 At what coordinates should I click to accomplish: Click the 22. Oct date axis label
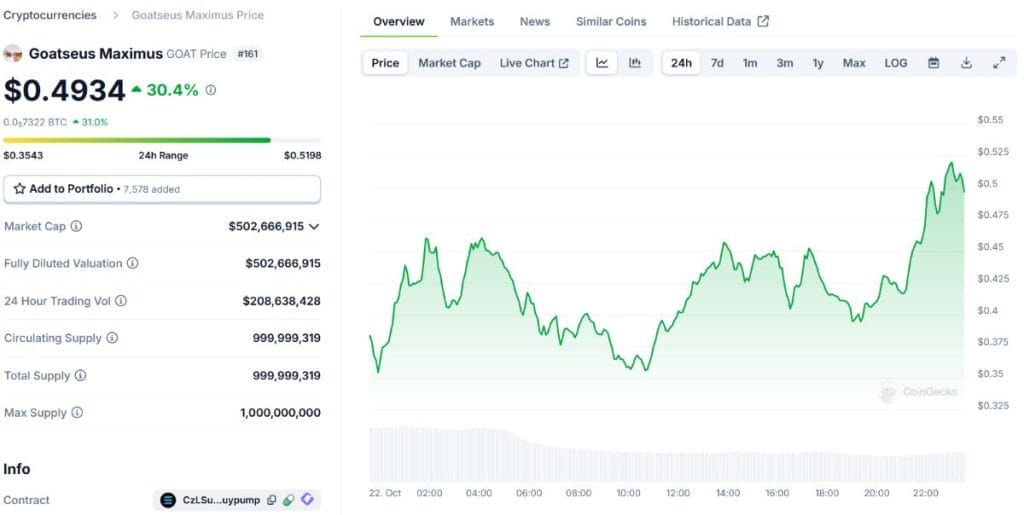point(385,493)
